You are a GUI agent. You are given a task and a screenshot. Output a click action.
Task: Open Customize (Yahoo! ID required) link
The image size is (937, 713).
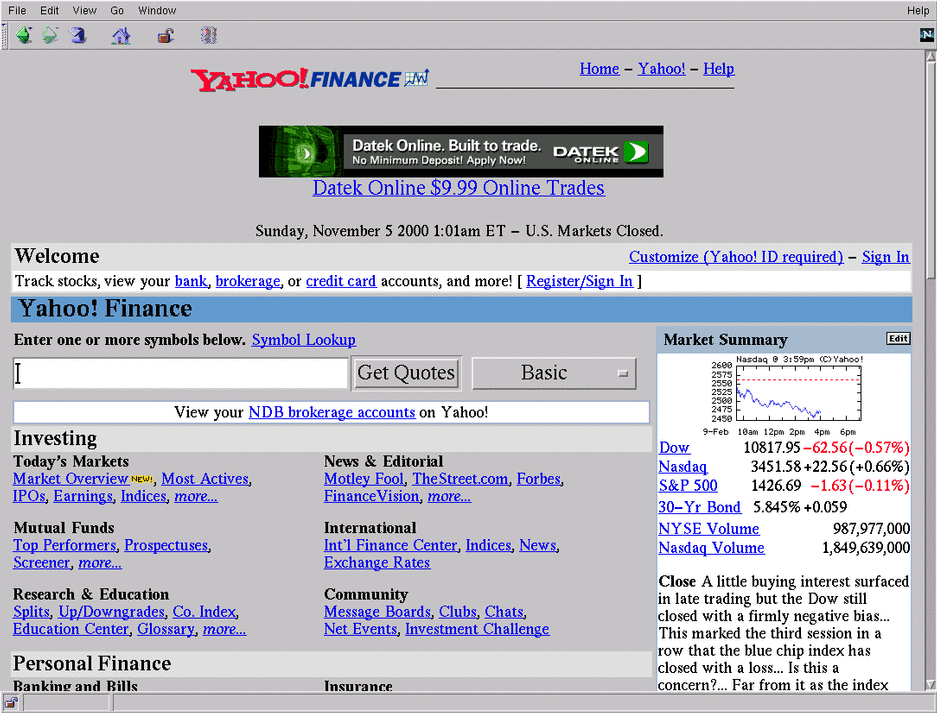tap(736, 257)
